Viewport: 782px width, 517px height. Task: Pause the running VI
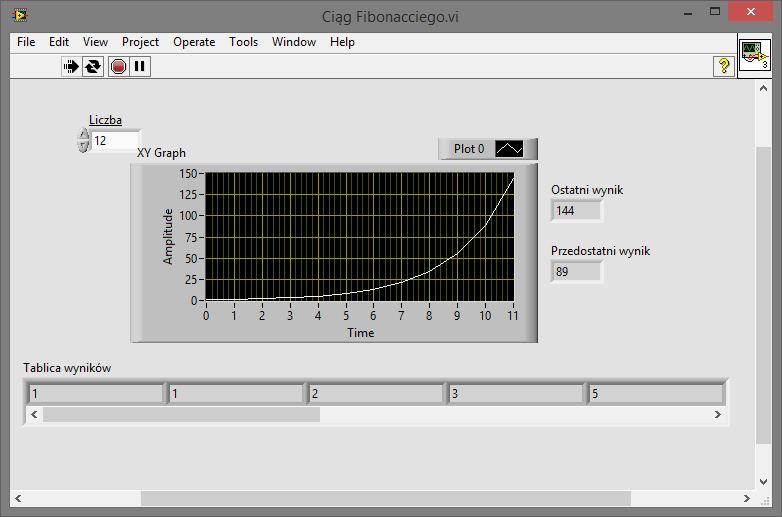point(140,67)
